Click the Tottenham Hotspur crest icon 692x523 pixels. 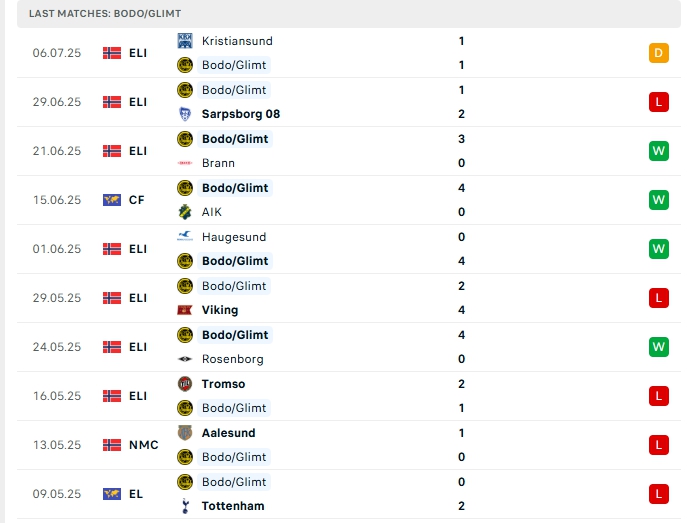185,506
